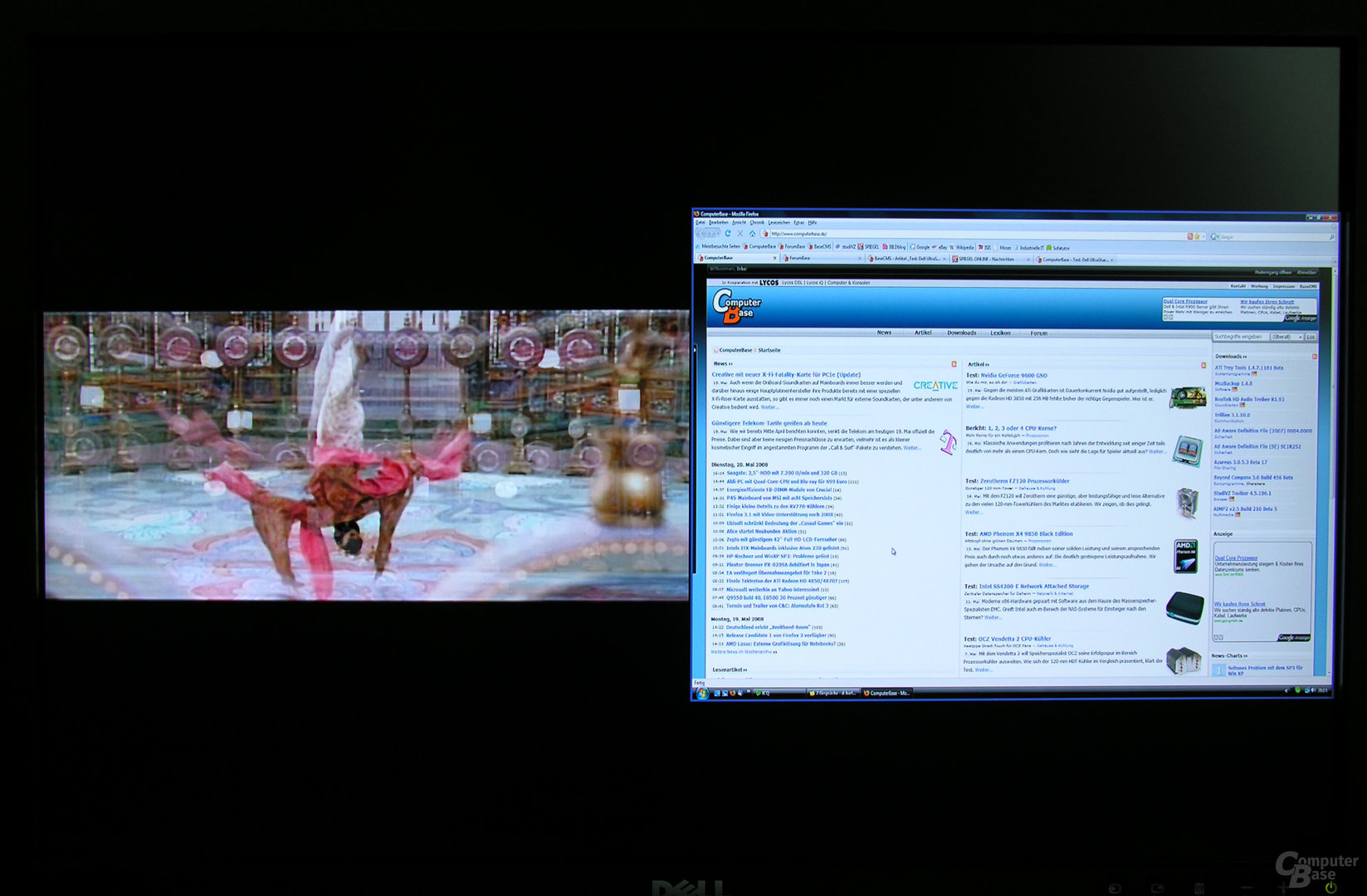Close the ForumBase browser tab
The width and height of the screenshot is (1367, 896).
coord(860,258)
